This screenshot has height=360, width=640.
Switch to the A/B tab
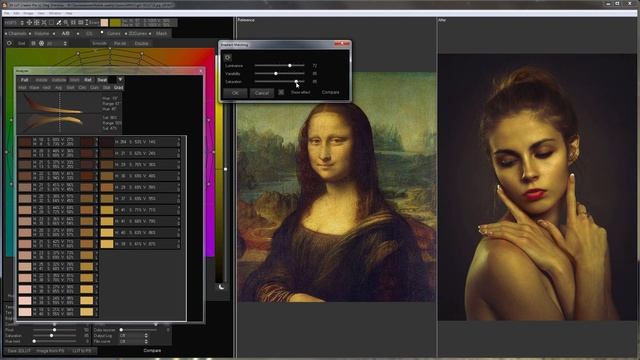65,33
